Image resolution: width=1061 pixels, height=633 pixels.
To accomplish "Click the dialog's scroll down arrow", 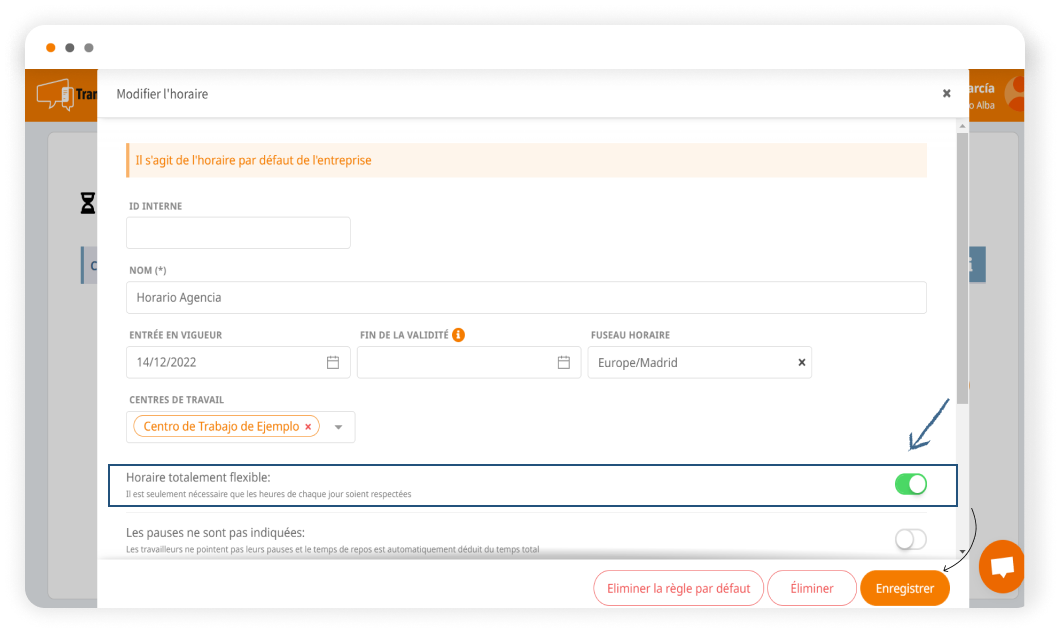I will pyautogui.click(x=962, y=551).
